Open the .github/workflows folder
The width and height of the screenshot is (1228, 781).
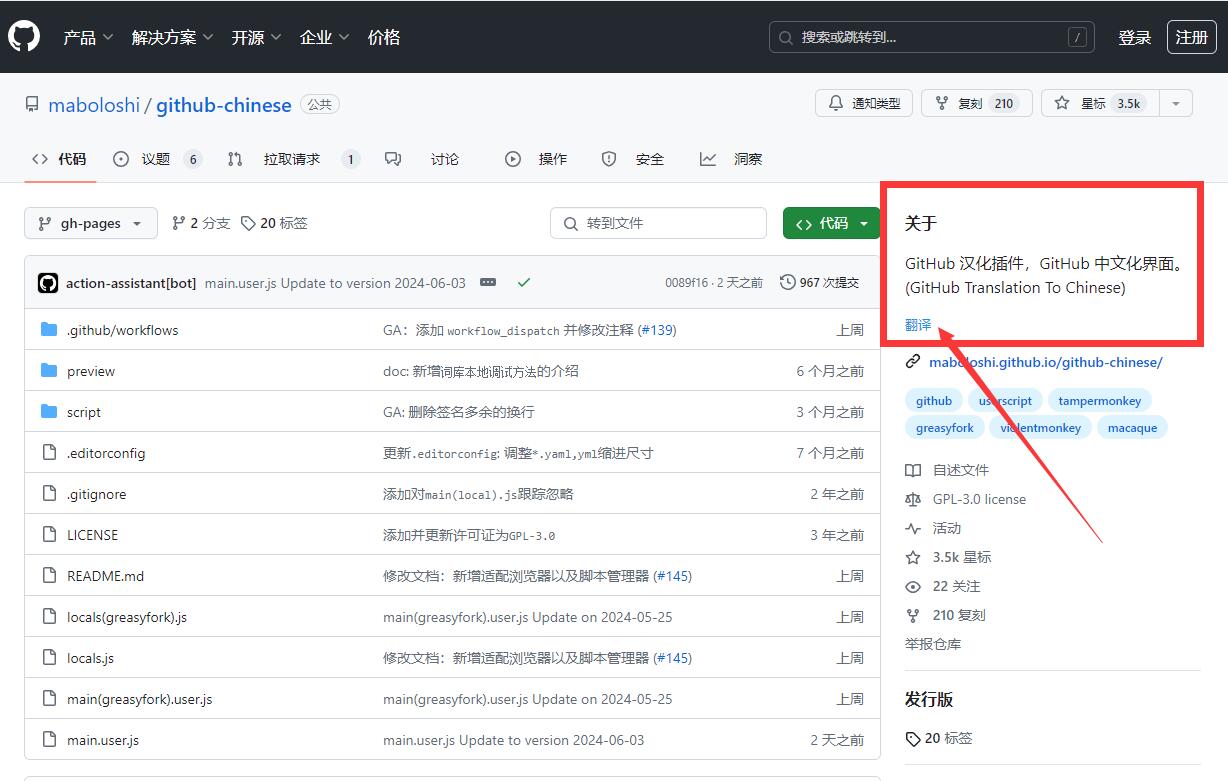click(x=122, y=330)
